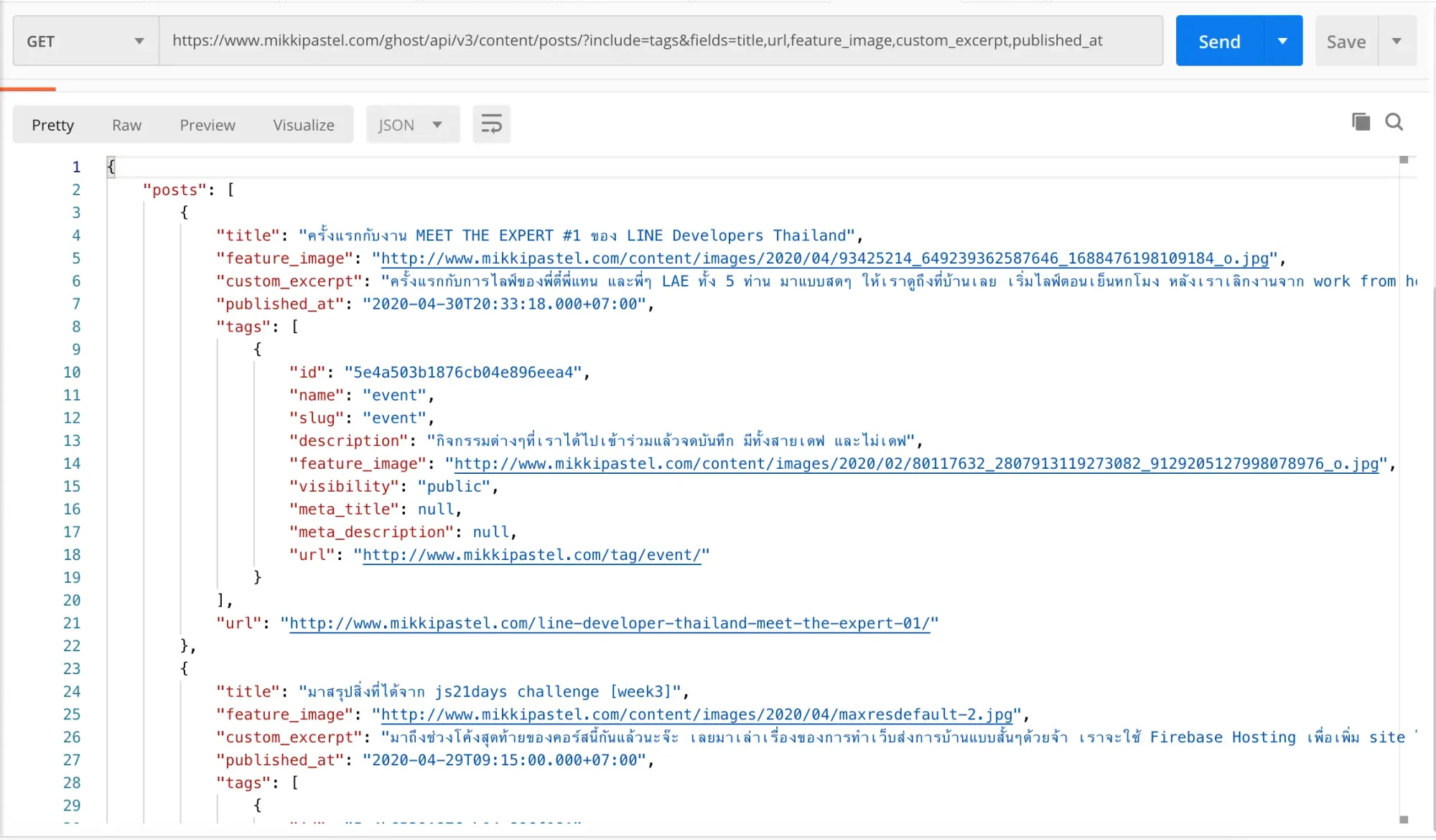
Task: Open the Send options dropdown arrow
Action: pyautogui.click(x=1282, y=42)
